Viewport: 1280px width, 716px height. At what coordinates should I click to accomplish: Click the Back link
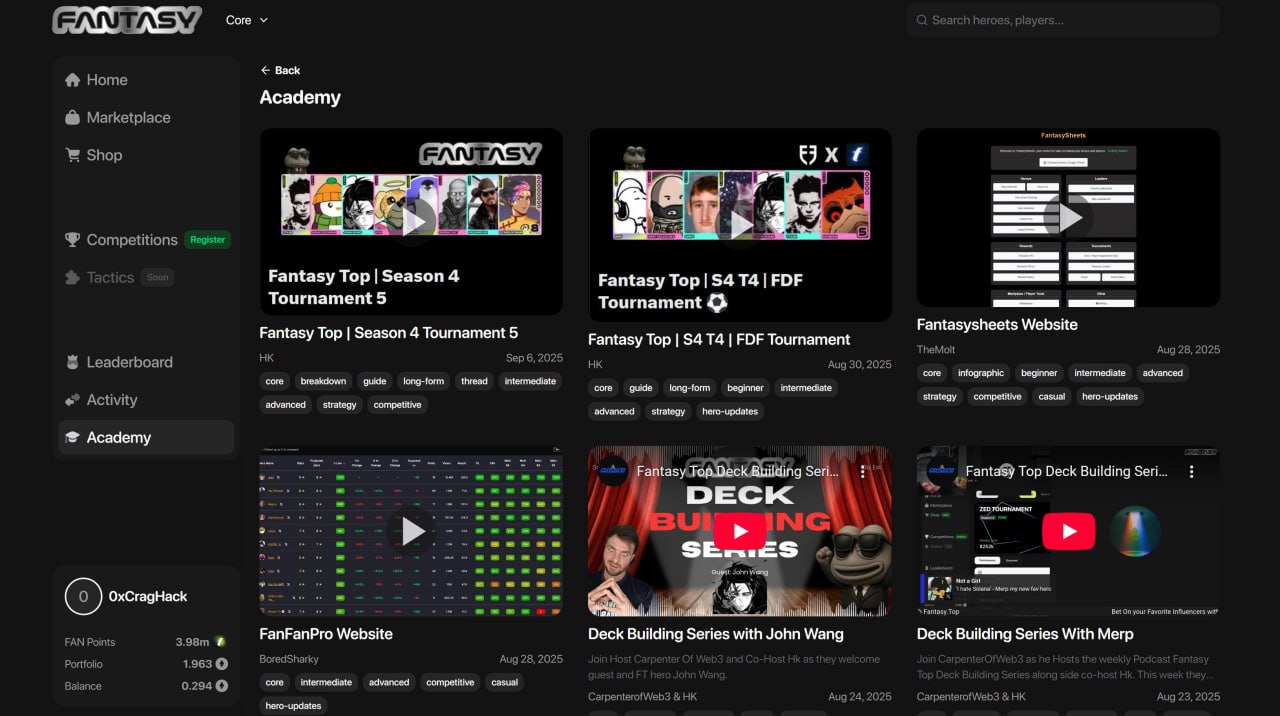point(280,70)
